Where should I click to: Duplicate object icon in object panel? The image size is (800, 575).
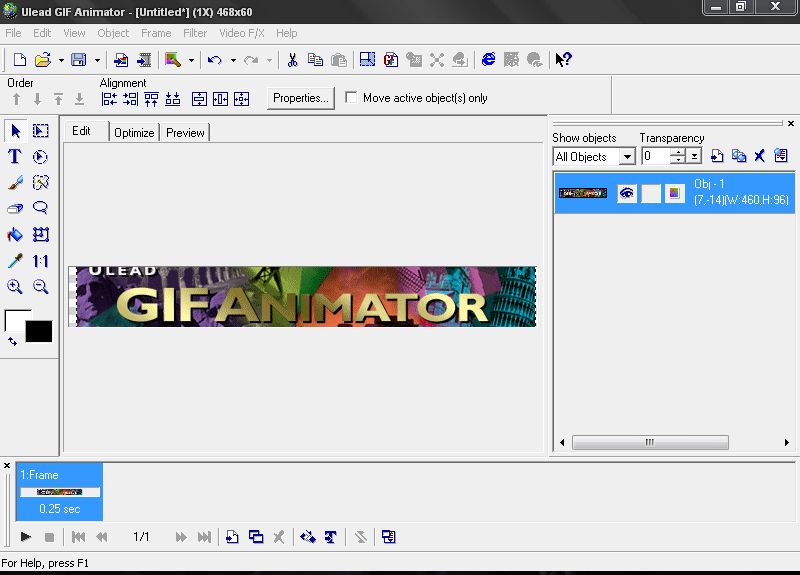738,156
